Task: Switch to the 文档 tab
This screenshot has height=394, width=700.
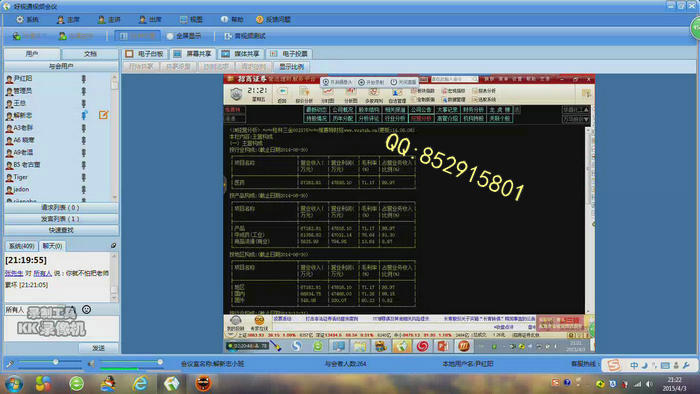Action: pos(90,54)
